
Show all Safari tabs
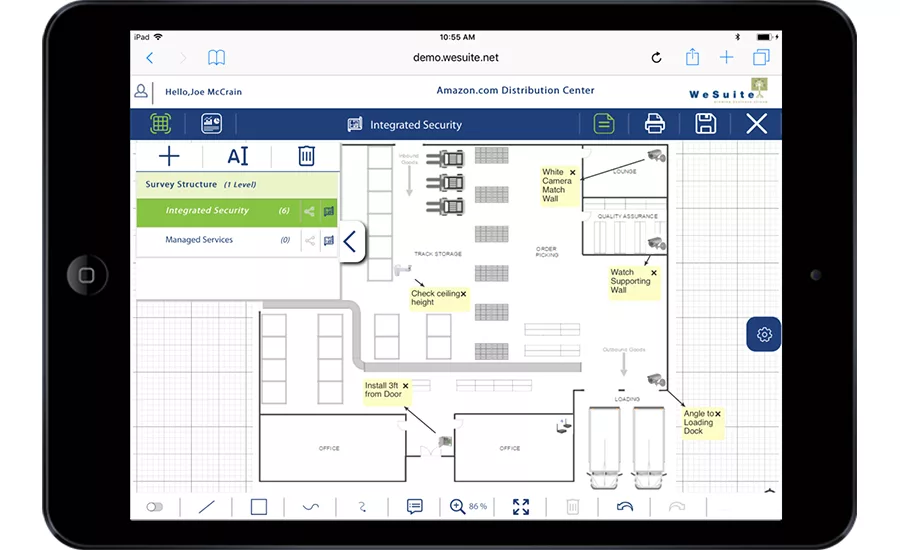[761, 57]
